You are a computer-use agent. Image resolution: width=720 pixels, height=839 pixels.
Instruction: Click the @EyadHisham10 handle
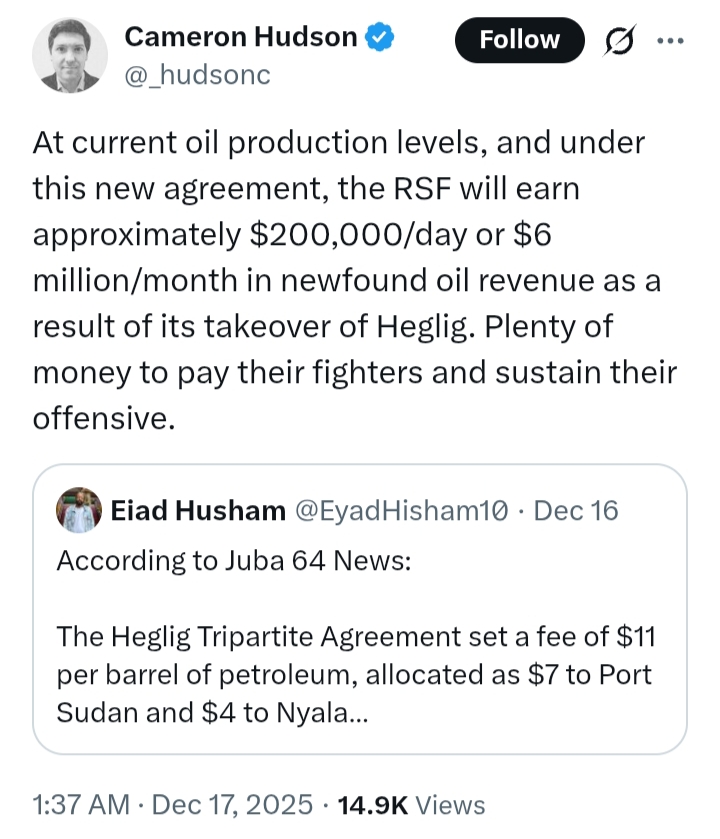pos(400,510)
